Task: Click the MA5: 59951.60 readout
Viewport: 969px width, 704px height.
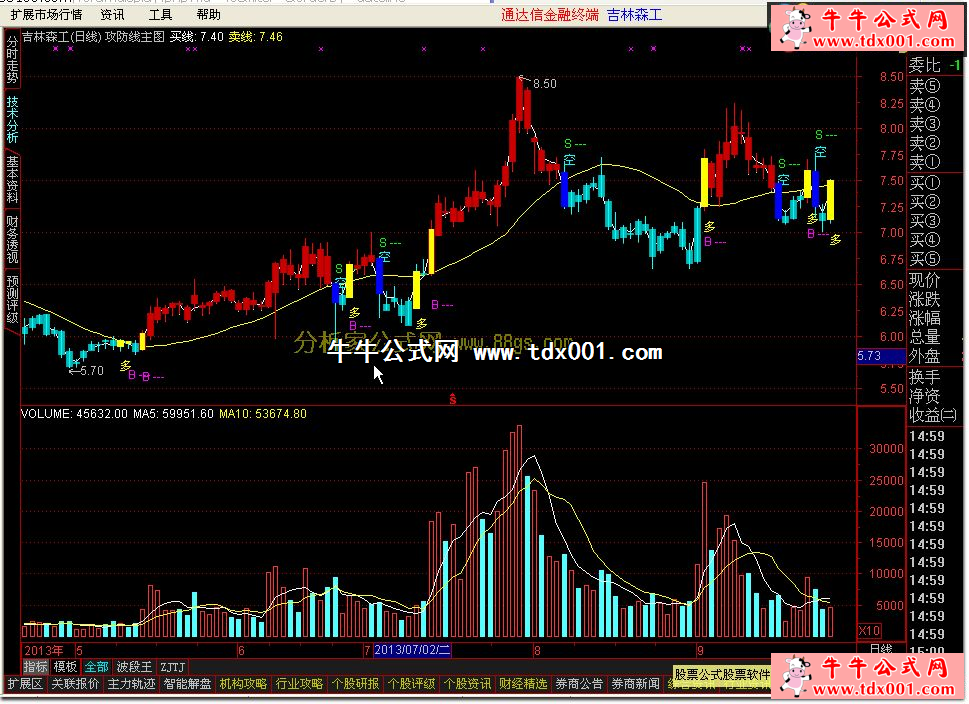Action: 173,413
